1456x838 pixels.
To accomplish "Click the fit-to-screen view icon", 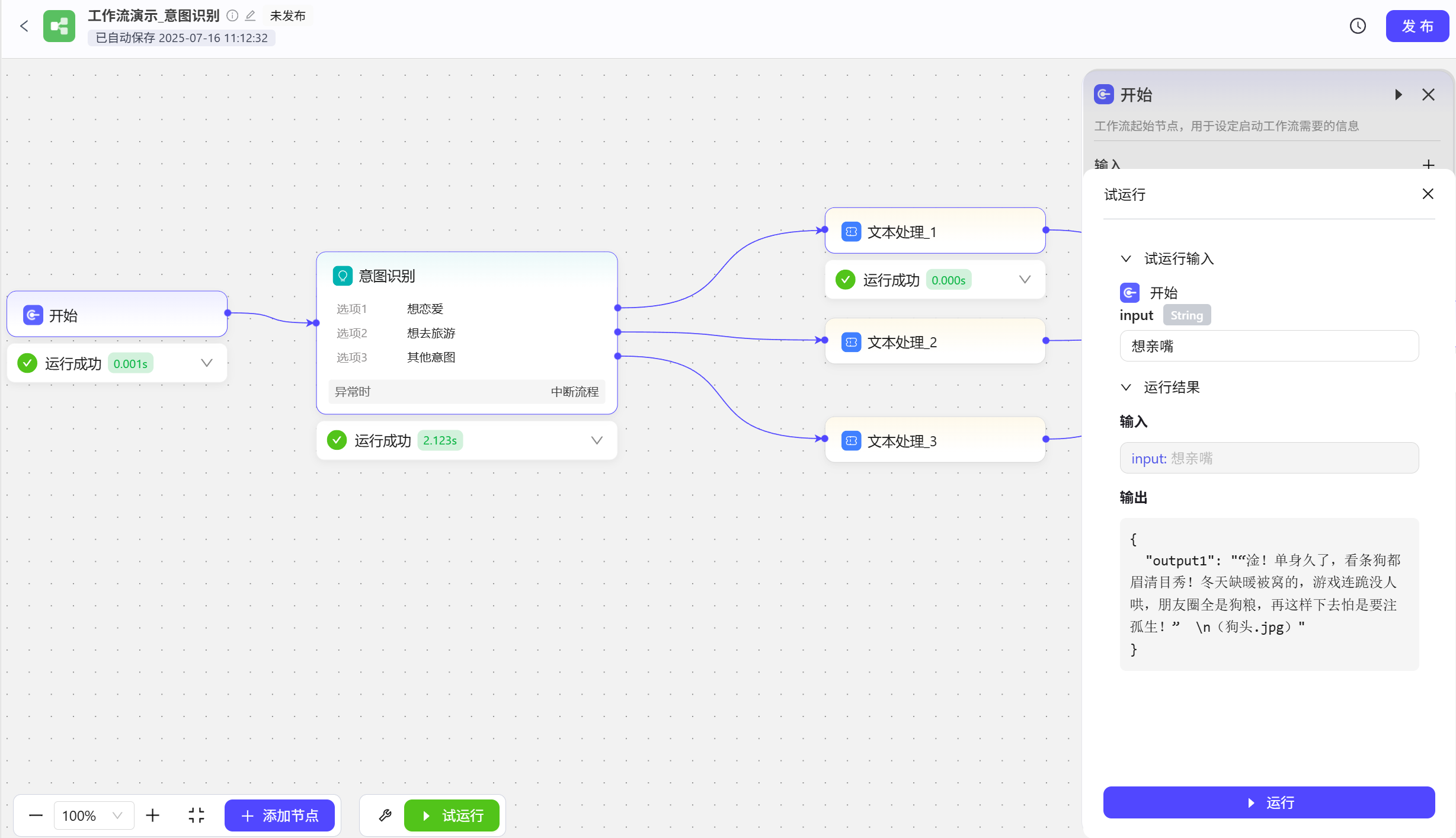I will (196, 815).
